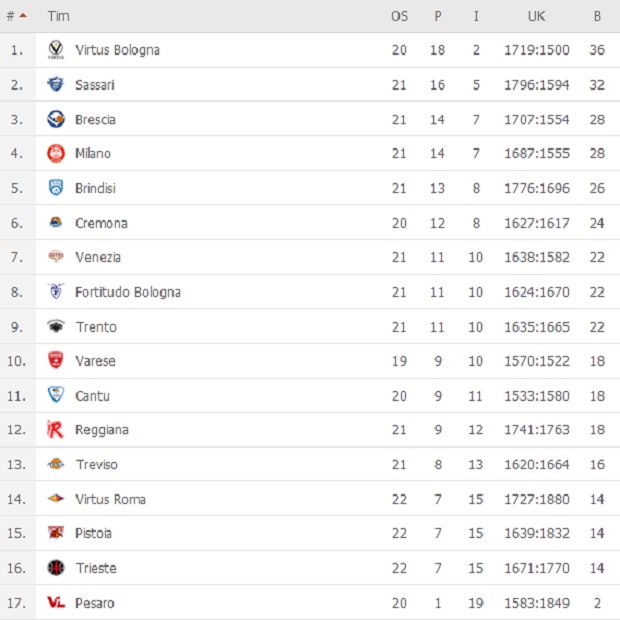Sort by the UK points ratio header

[x=536, y=17]
